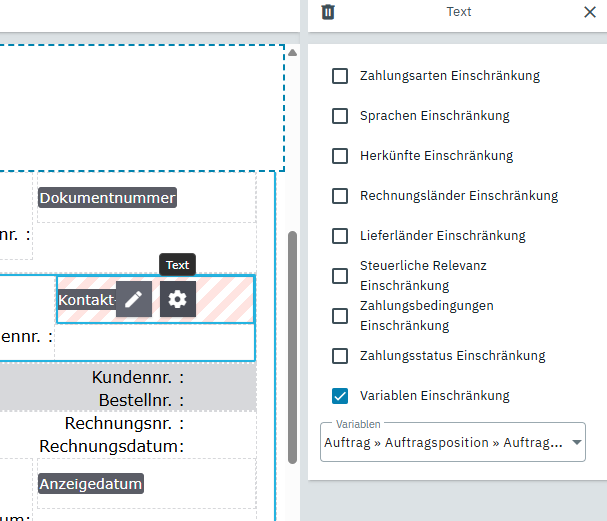
Task: Toggle Zahlungsstatus Einschränkung checkbox
Action: point(340,356)
